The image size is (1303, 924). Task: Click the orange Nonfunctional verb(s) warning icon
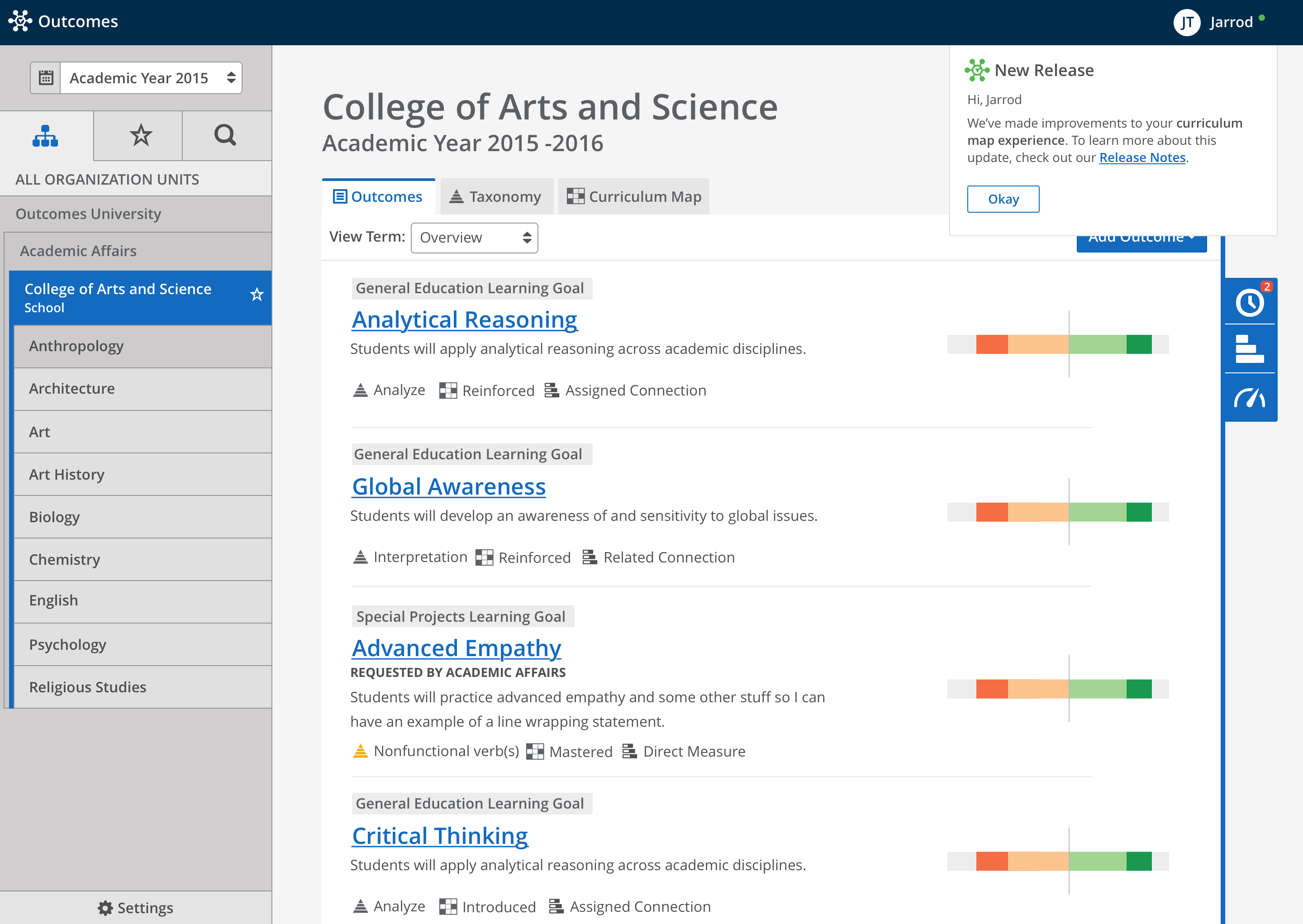pyautogui.click(x=360, y=751)
